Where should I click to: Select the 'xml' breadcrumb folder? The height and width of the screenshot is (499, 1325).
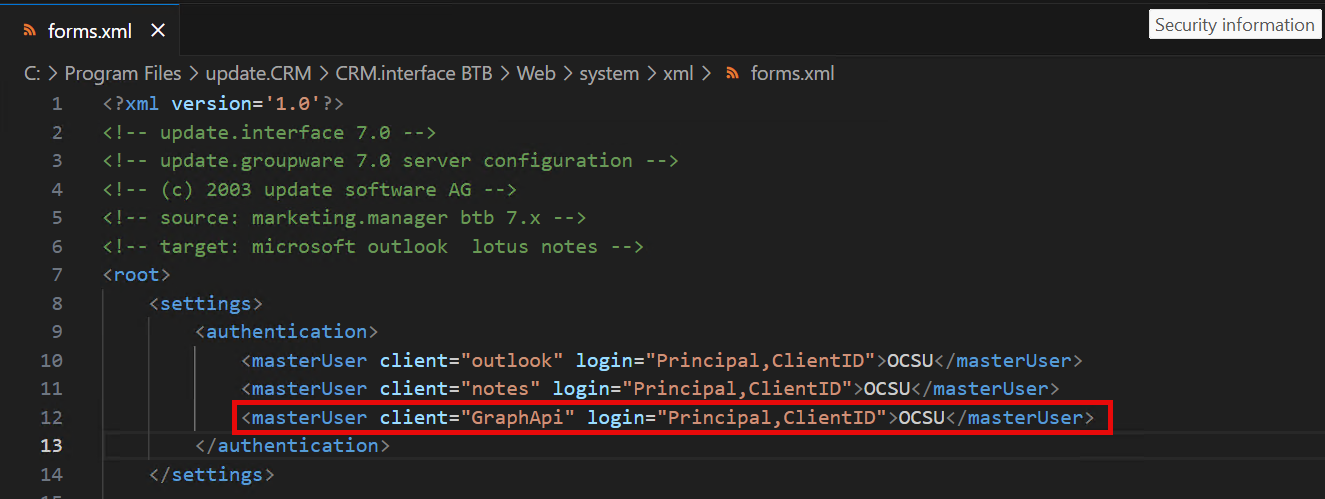click(678, 74)
